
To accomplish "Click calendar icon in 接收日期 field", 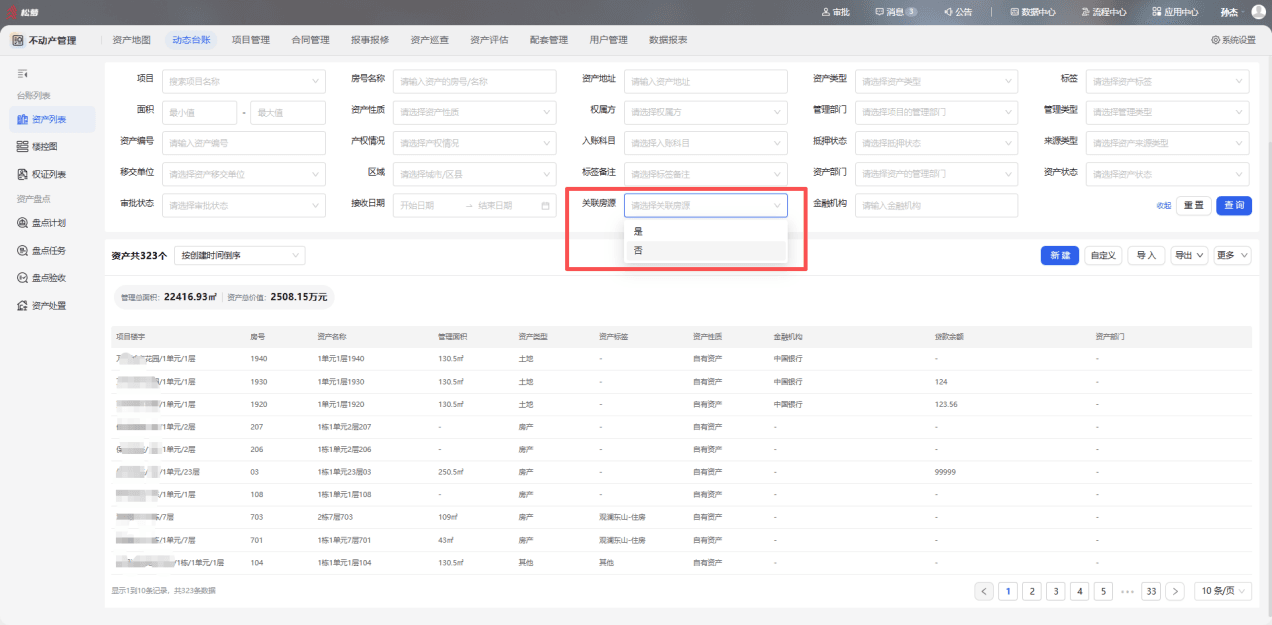I will click(x=545, y=205).
